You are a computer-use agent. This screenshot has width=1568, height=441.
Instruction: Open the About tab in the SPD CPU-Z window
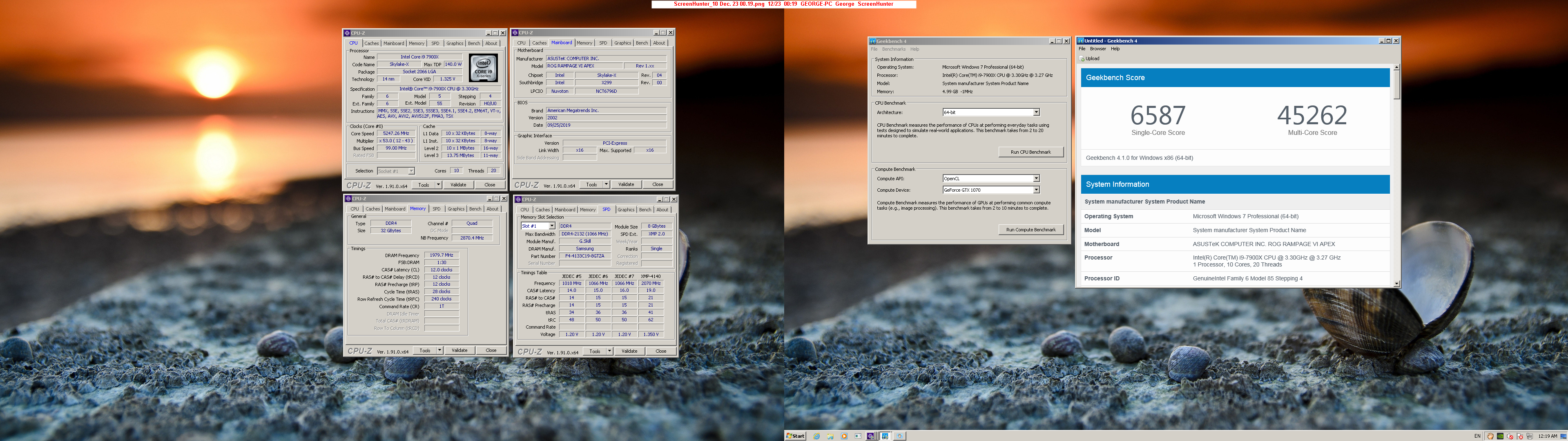(663, 210)
